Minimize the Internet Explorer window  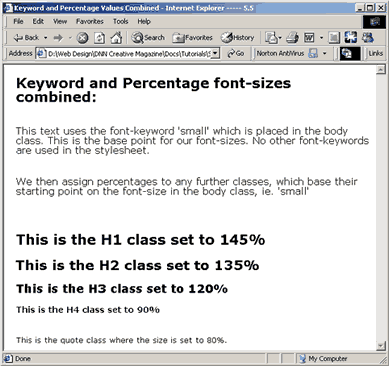pyautogui.click(x=359, y=8)
